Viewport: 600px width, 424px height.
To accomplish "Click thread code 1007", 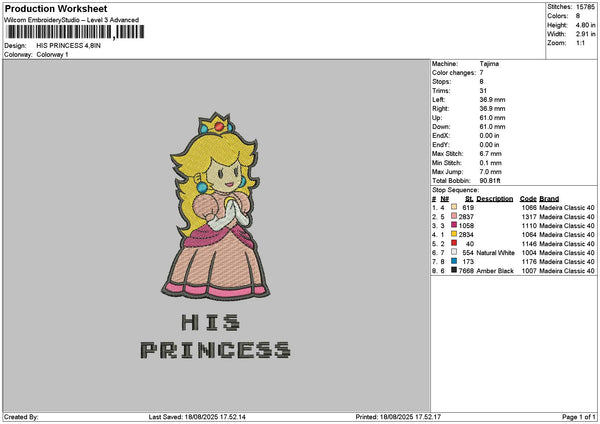I will pos(529,271).
